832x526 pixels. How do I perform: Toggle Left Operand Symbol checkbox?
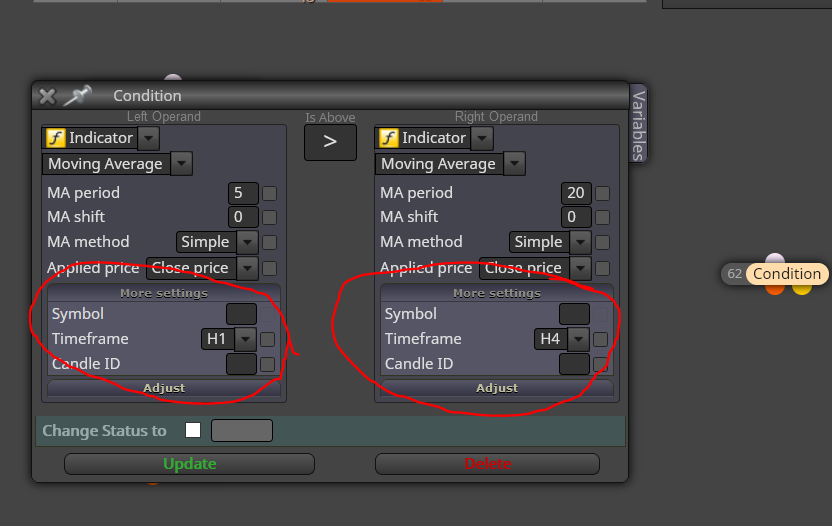(267, 314)
